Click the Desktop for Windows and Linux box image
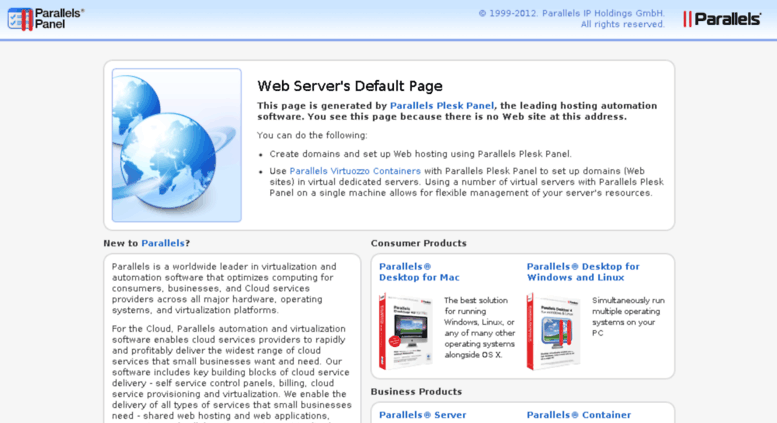777x423 pixels. point(554,331)
